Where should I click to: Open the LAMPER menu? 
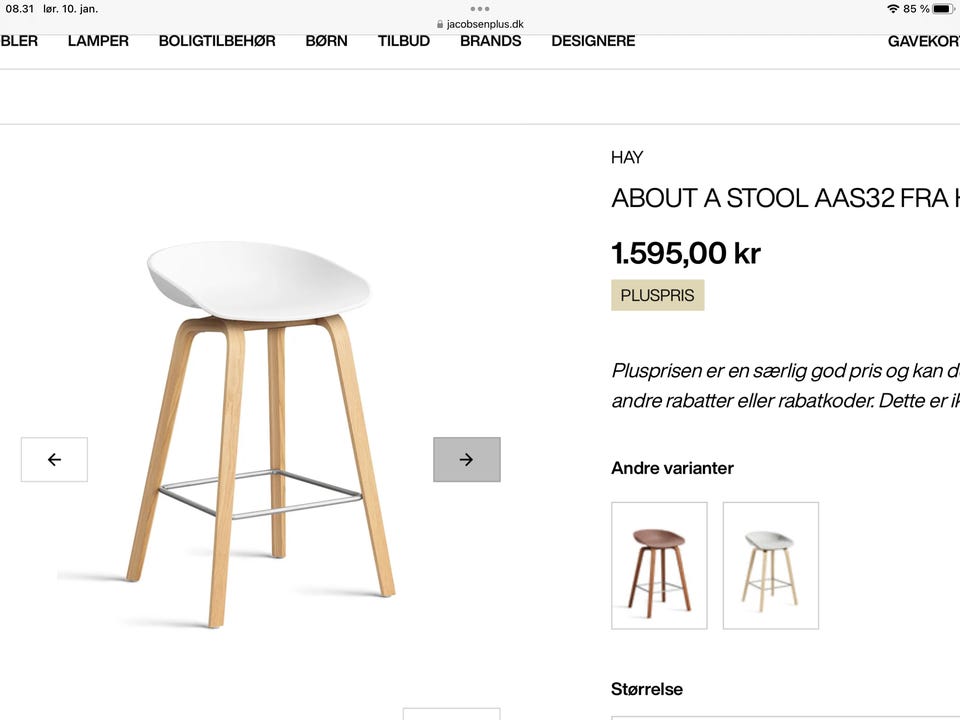(97, 41)
